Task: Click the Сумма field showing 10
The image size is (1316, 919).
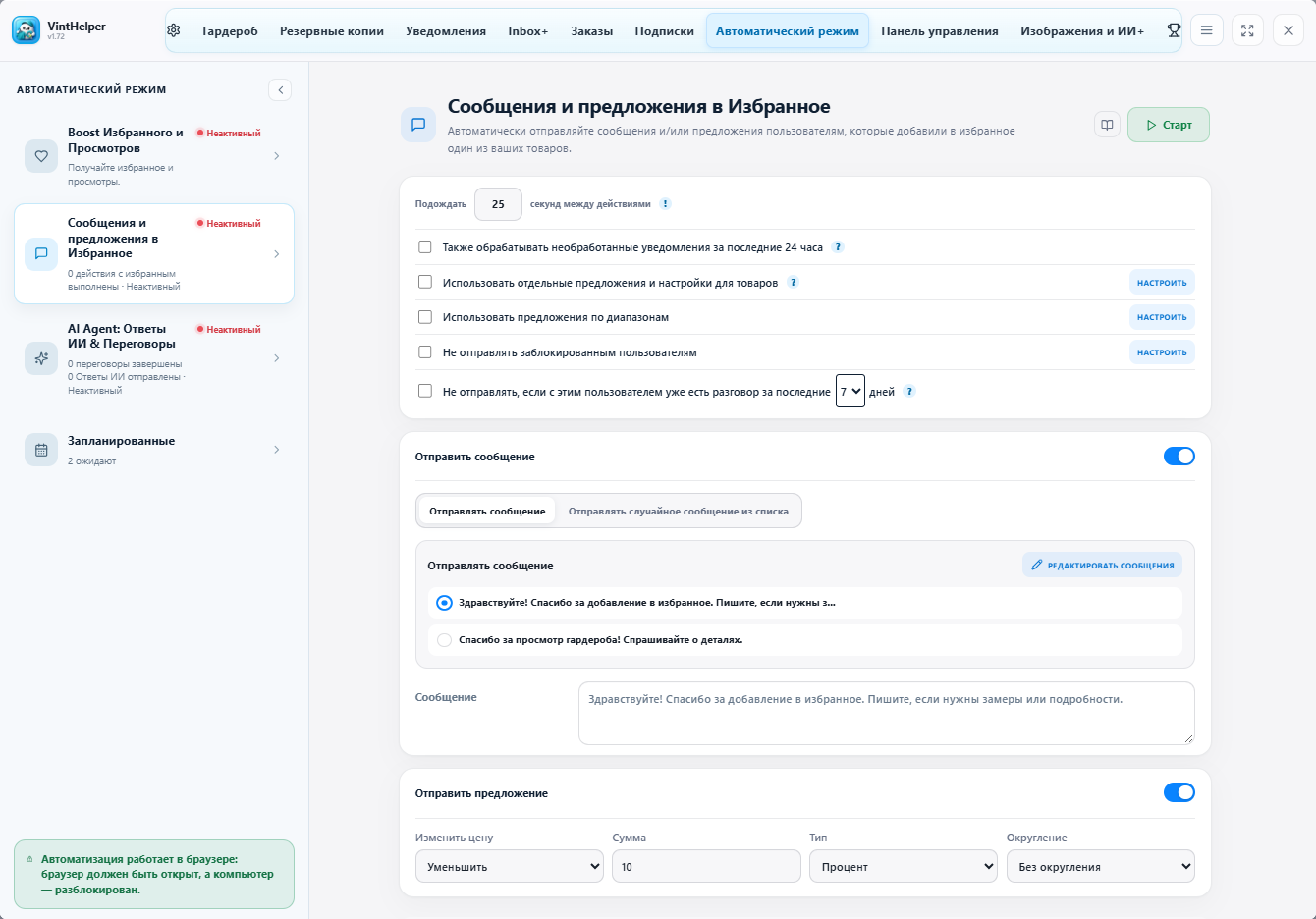Action: (x=706, y=866)
